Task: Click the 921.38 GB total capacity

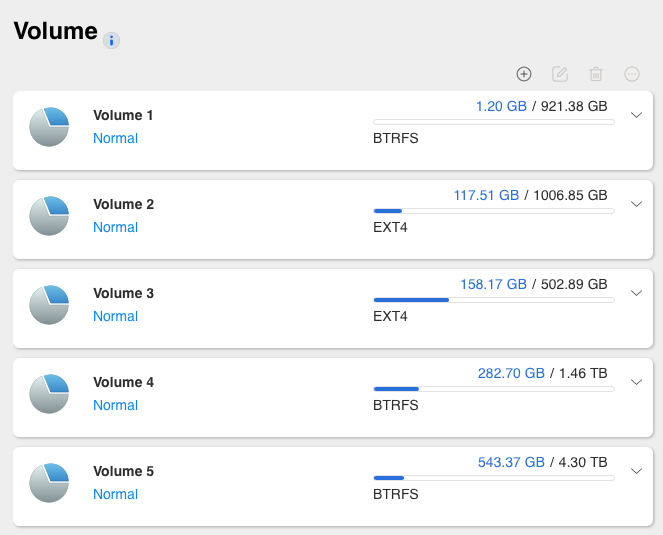Action: point(574,106)
